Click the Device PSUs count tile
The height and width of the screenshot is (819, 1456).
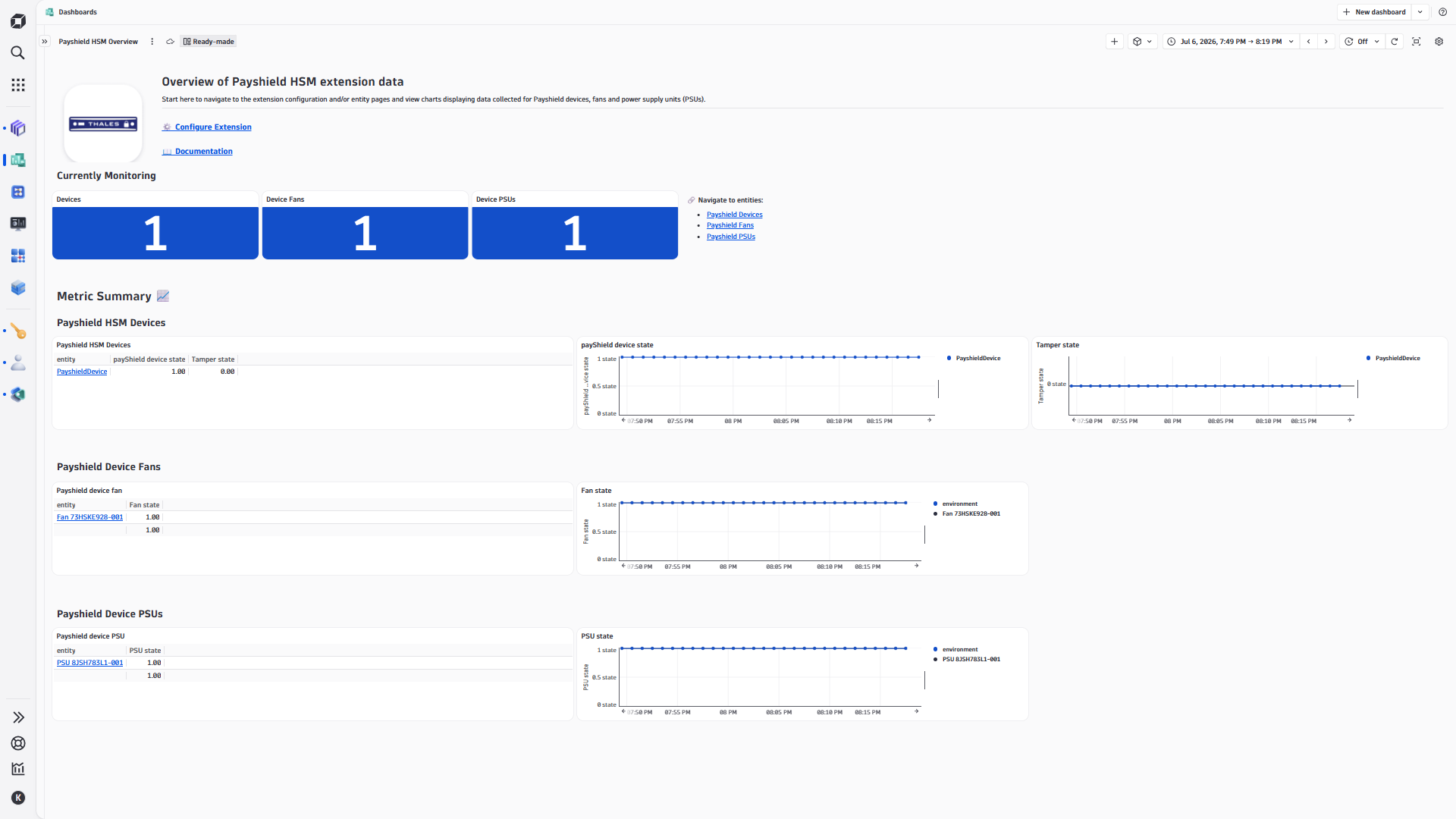pyautogui.click(x=575, y=225)
